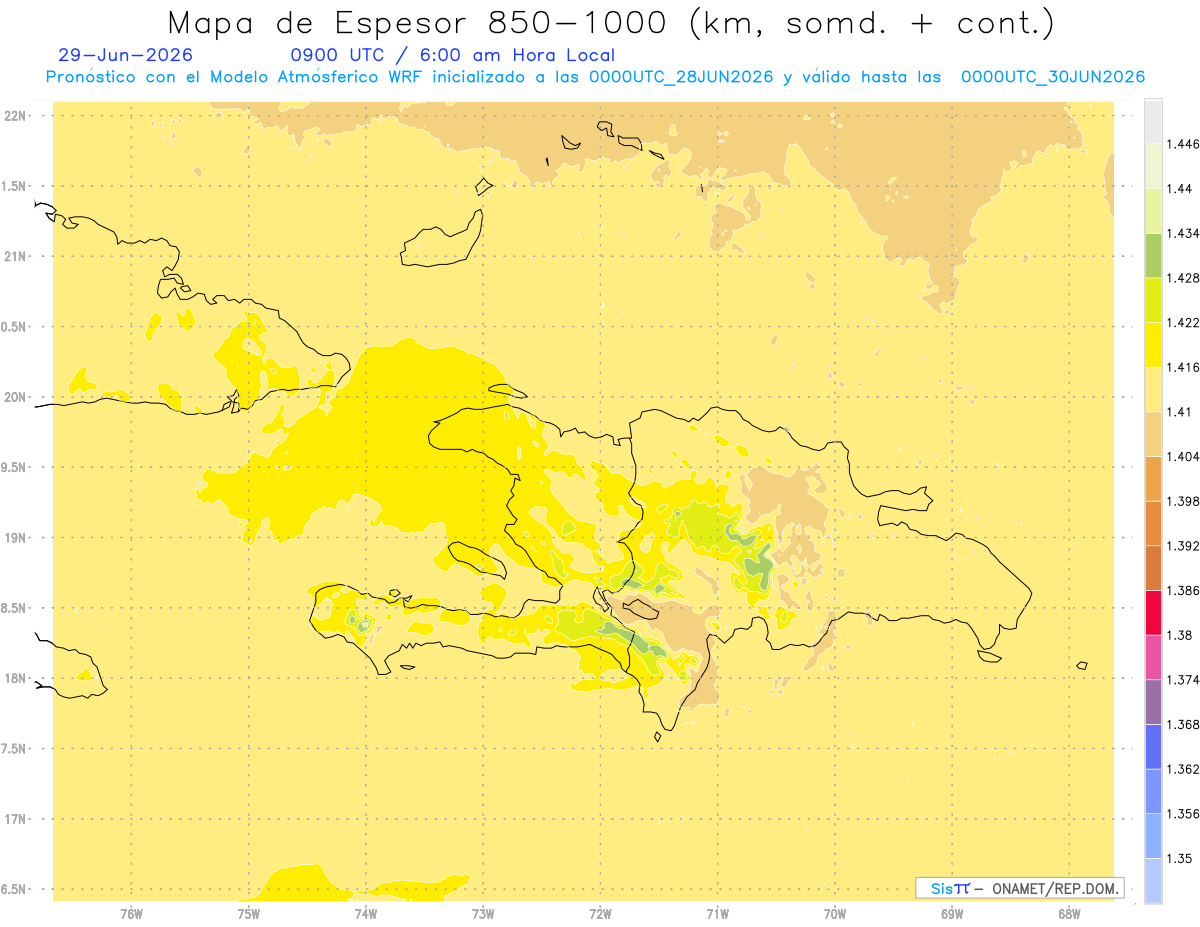
Task: Click the "21N" latitude label
Action: click(16, 256)
